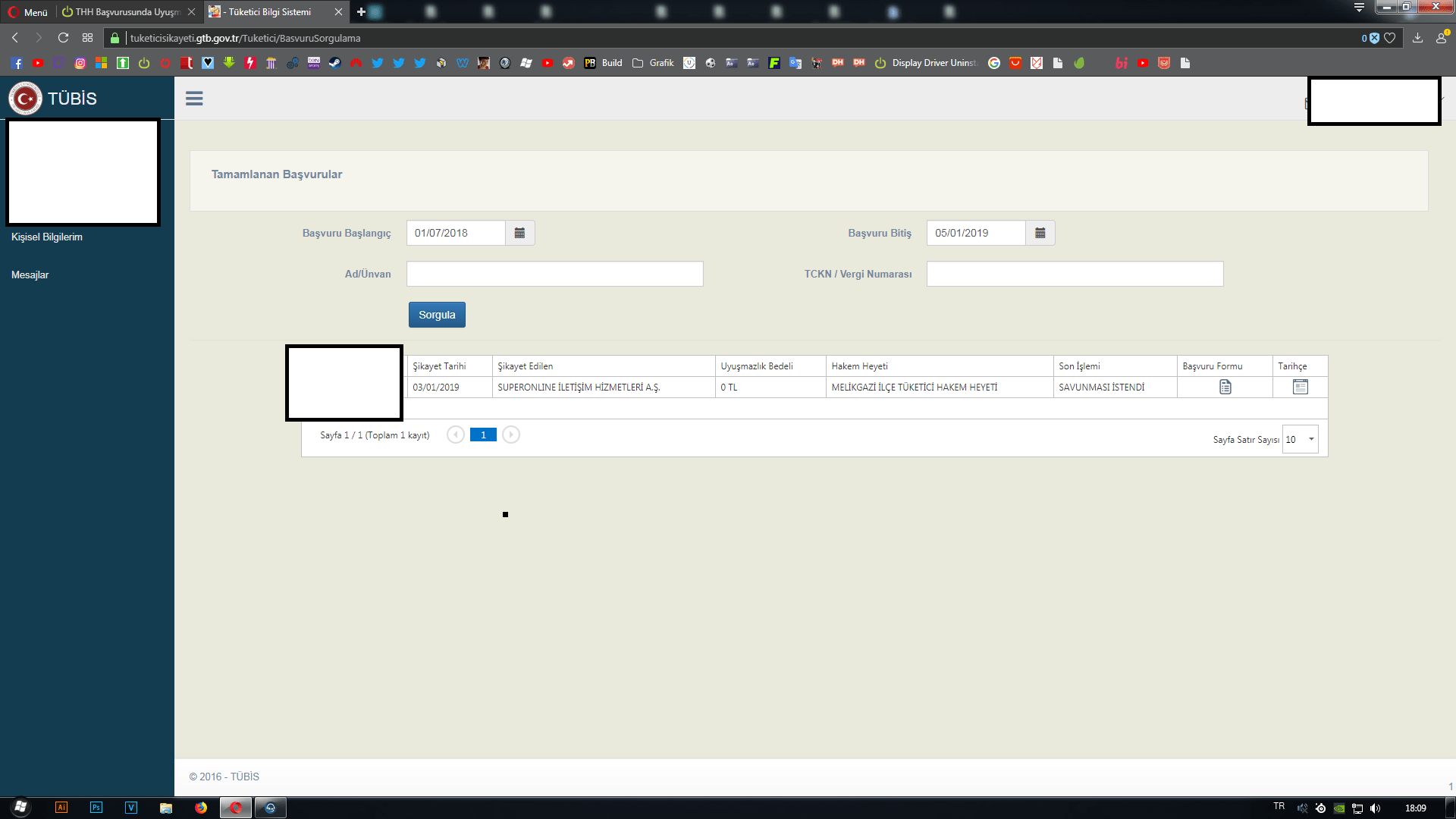The height and width of the screenshot is (819, 1456).
Task: Open Kişisel Bilgilerim in sidebar
Action: pos(47,237)
